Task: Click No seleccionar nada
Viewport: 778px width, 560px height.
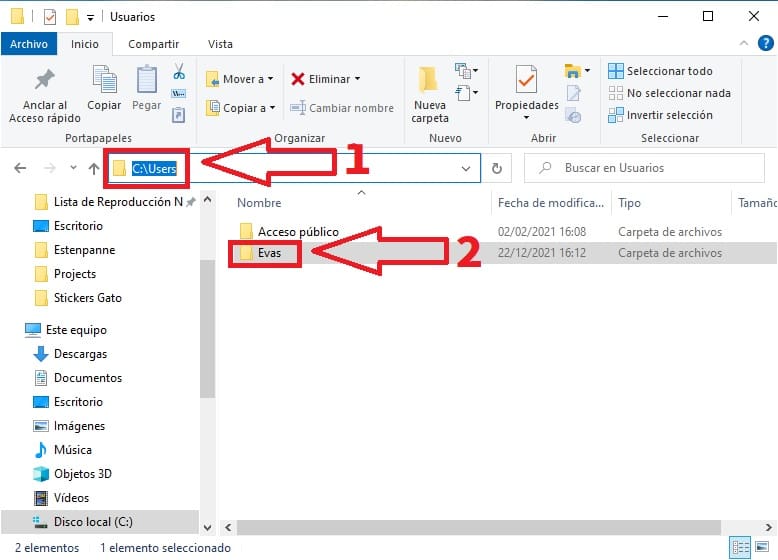Action: pyautogui.click(x=669, y=93)
